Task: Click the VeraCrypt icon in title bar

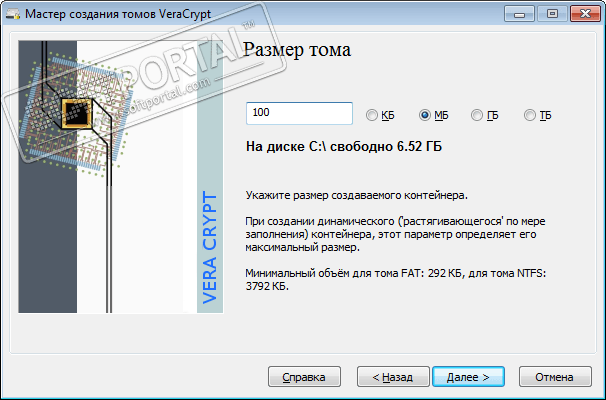Action: pos(13,14)
